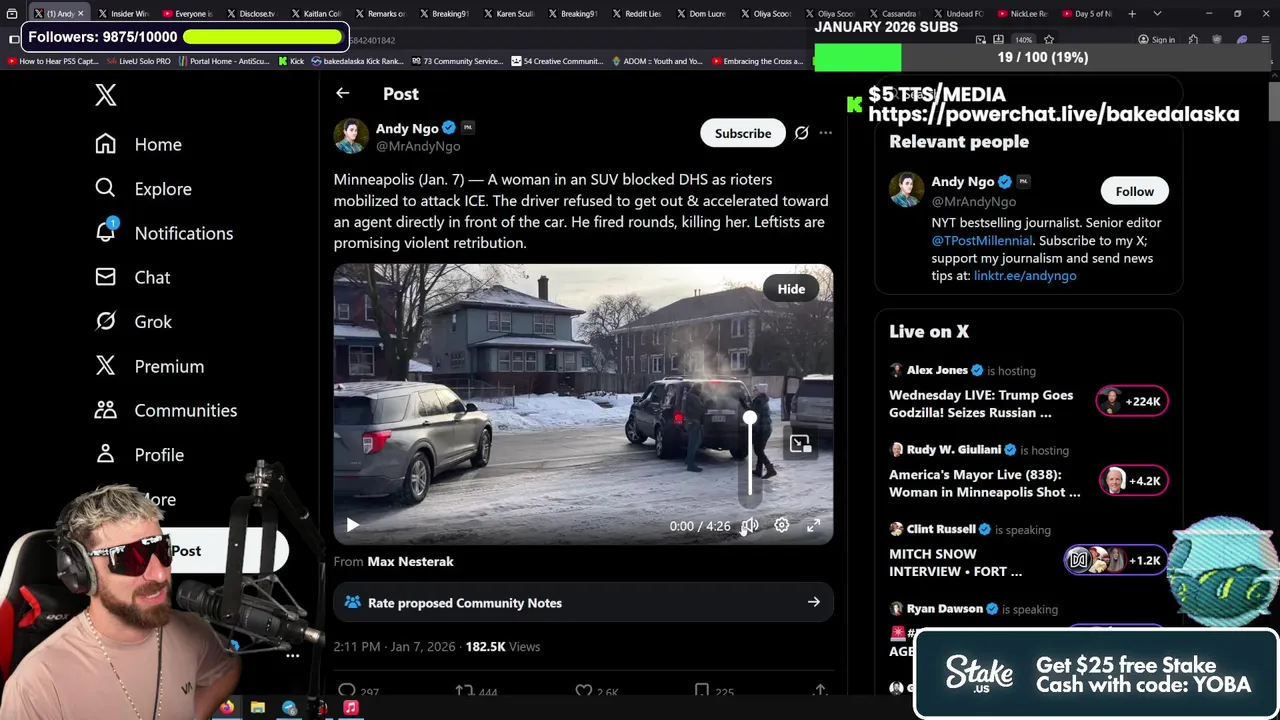The image size is (1280, 720).
Task: Adjust the video volume slider
Action: (750, 455)
